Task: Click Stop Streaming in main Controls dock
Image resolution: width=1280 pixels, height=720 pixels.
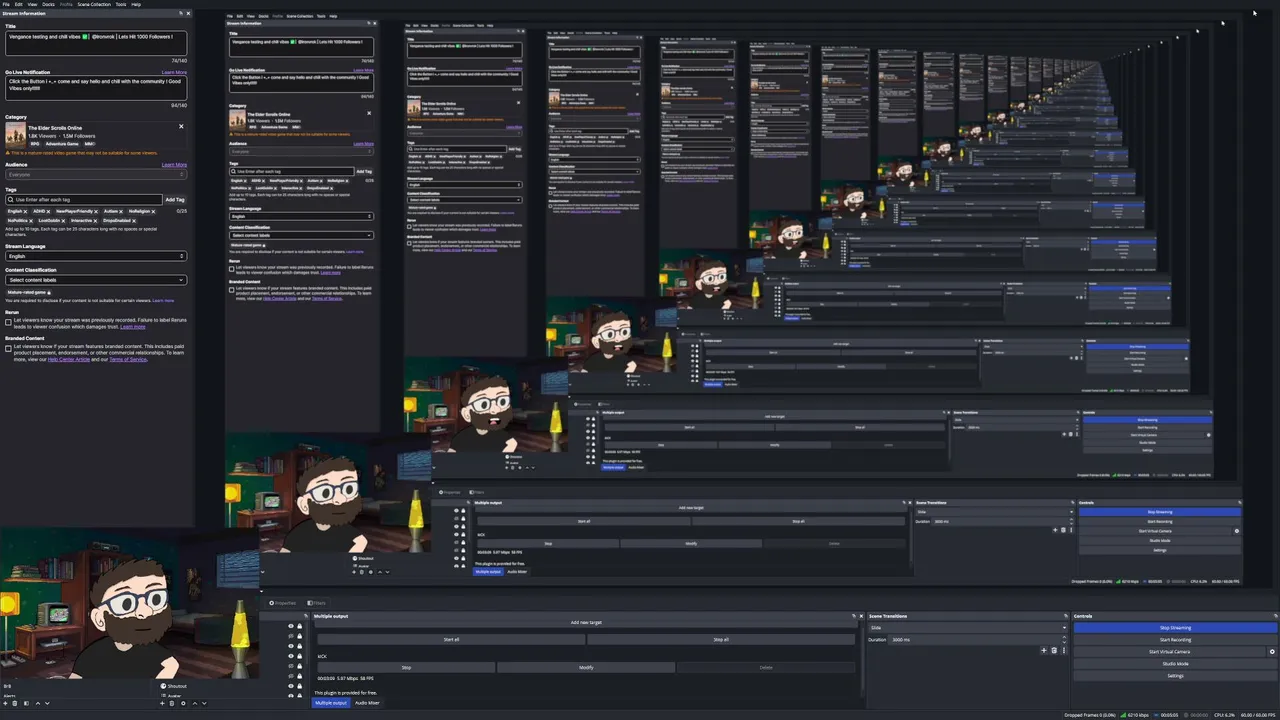Action: click(1175, 628)
